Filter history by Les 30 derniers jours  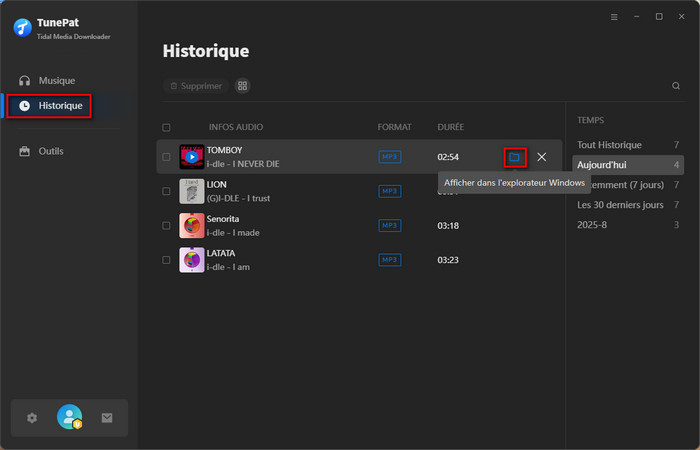[620, 205]
